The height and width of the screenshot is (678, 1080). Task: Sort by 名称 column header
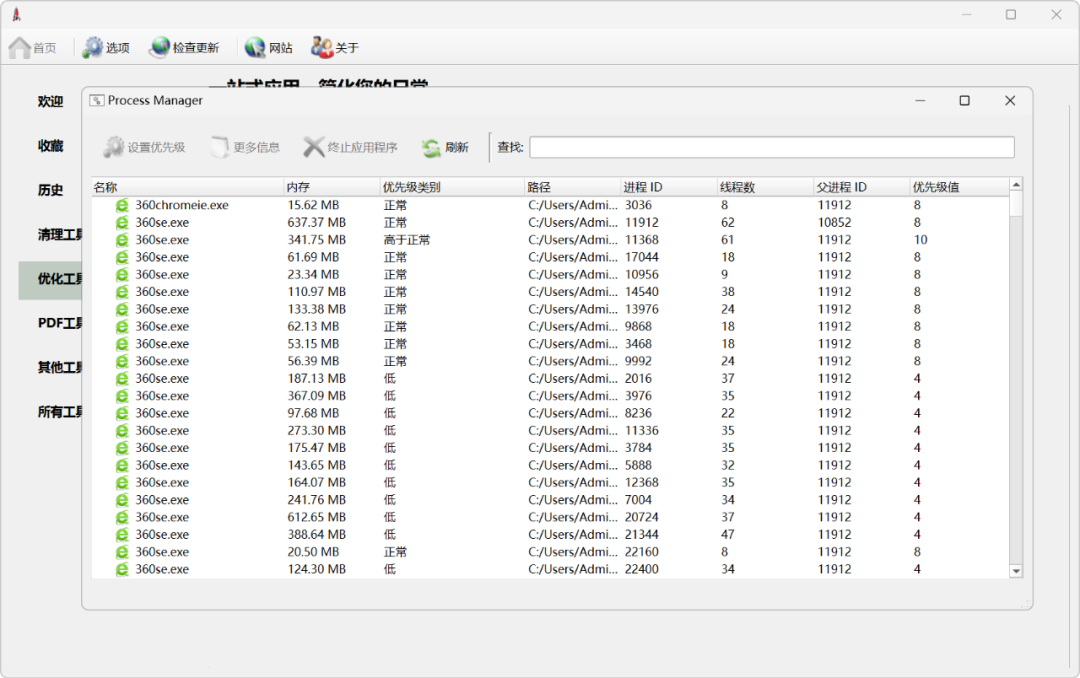click(x=187, y=187)
